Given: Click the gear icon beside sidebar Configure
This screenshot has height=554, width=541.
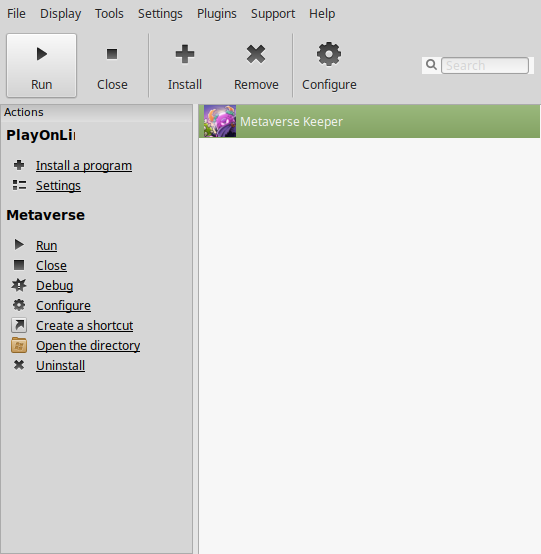Looking at the screenshot, I should coord(19,305).
